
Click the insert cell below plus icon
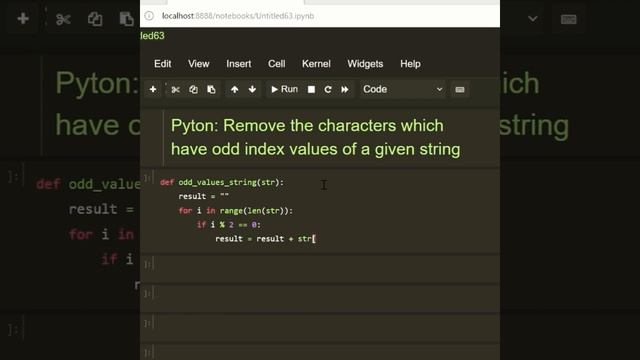(153, 89)
